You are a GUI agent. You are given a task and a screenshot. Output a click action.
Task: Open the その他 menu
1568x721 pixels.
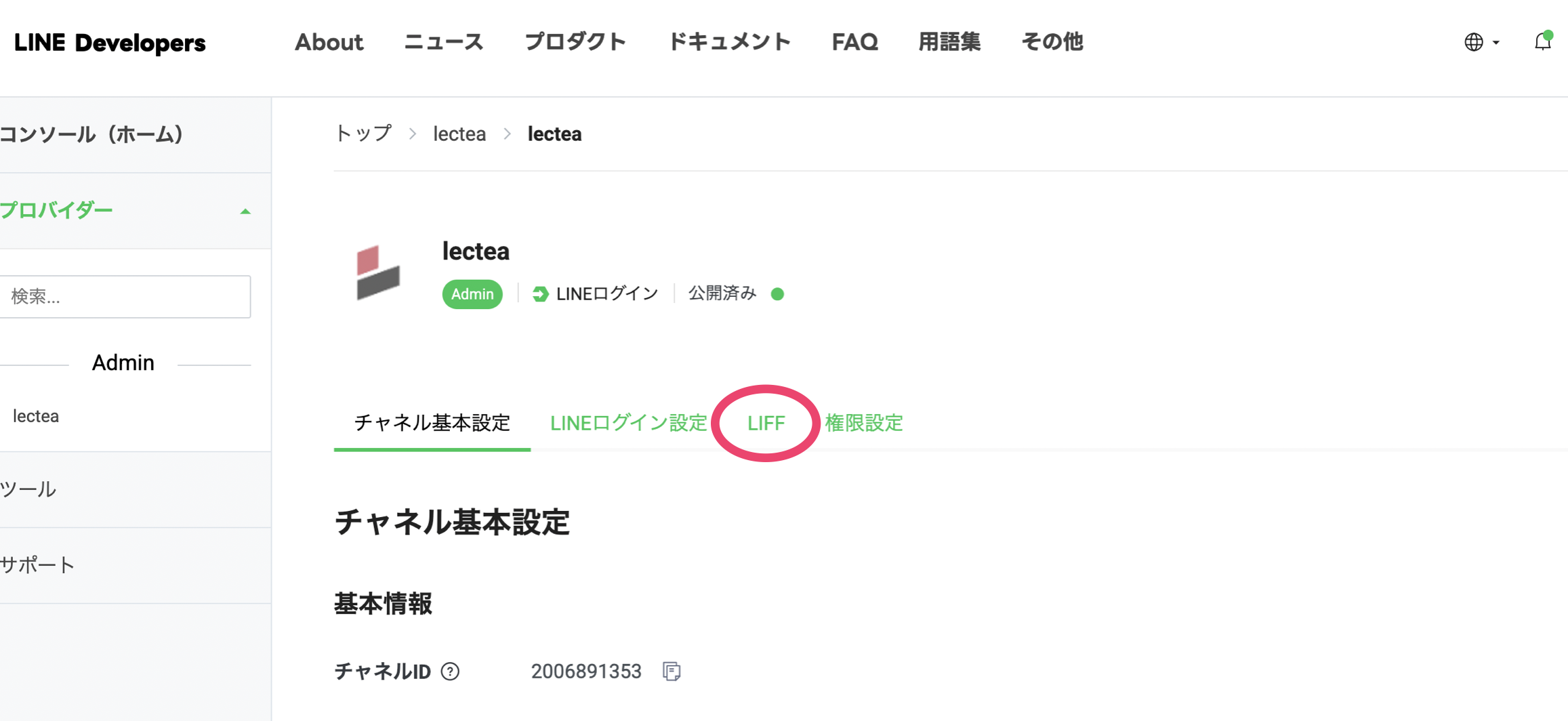(x=1051, y=42)
